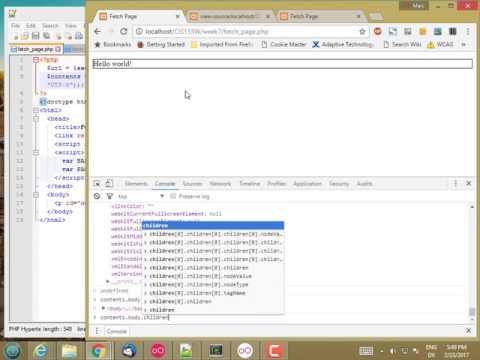The height and width of the screenshot is (360, 480).
Task: Open the Cookie Master bookmark
Action: point(284,44)
